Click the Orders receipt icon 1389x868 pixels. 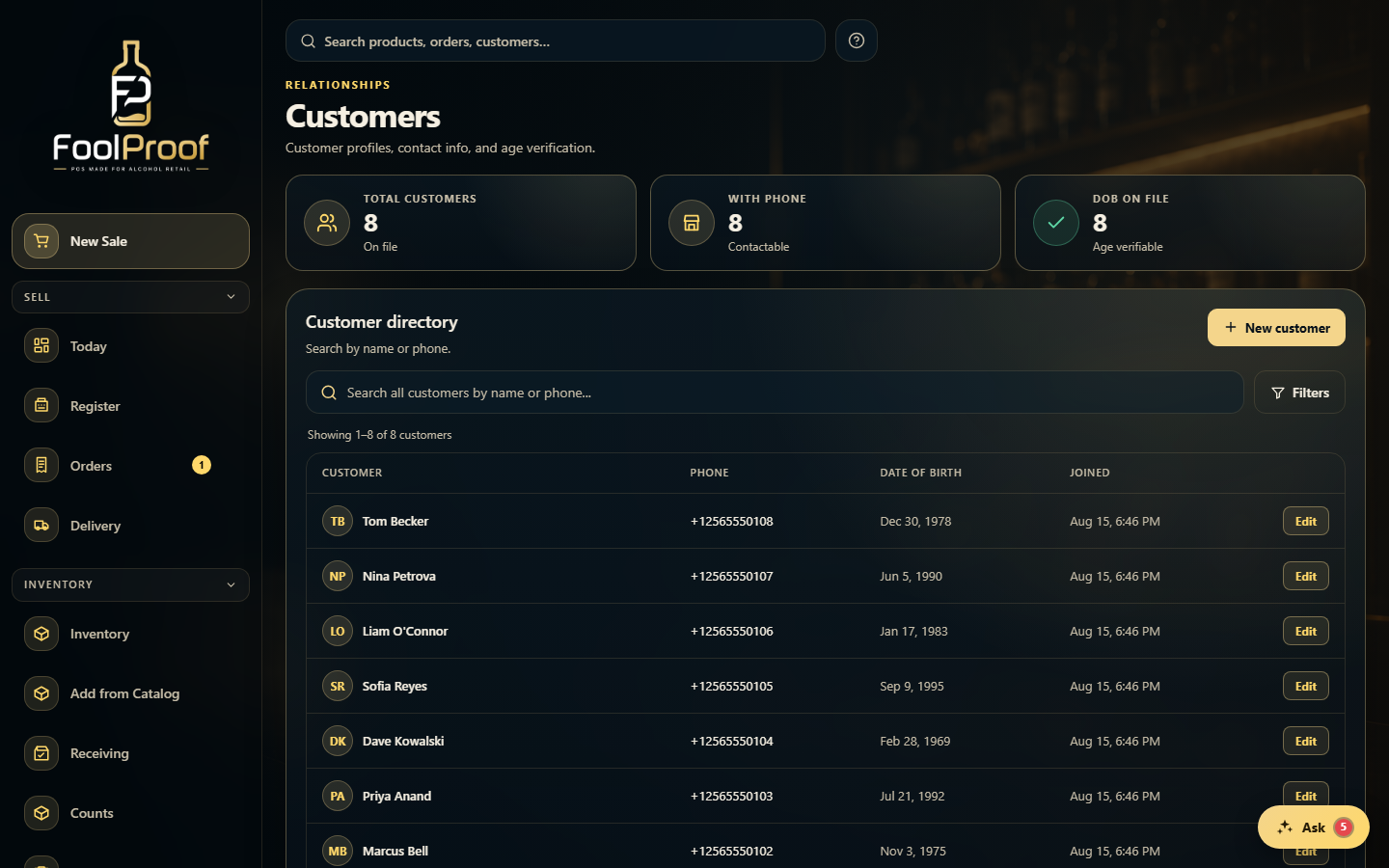[41, 466]
